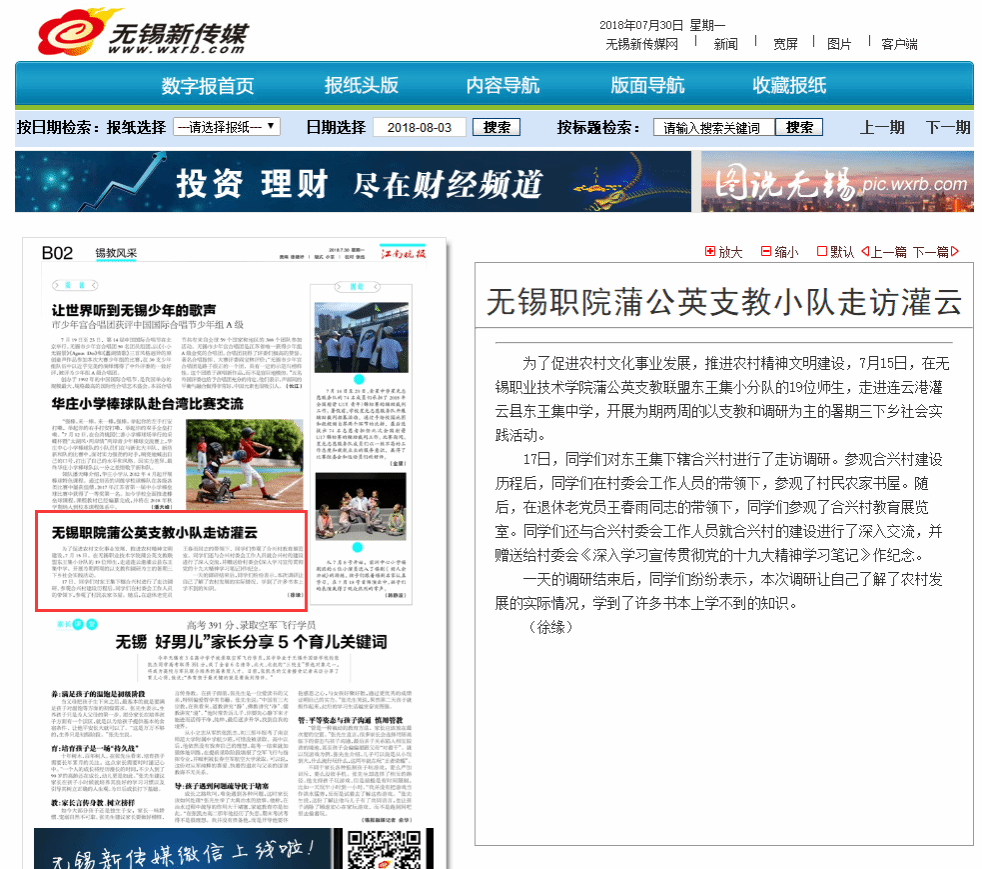This screenshot has height=869, width=982.
Task: Select the 收藏报纸 menu item
Action: (789, 85)
